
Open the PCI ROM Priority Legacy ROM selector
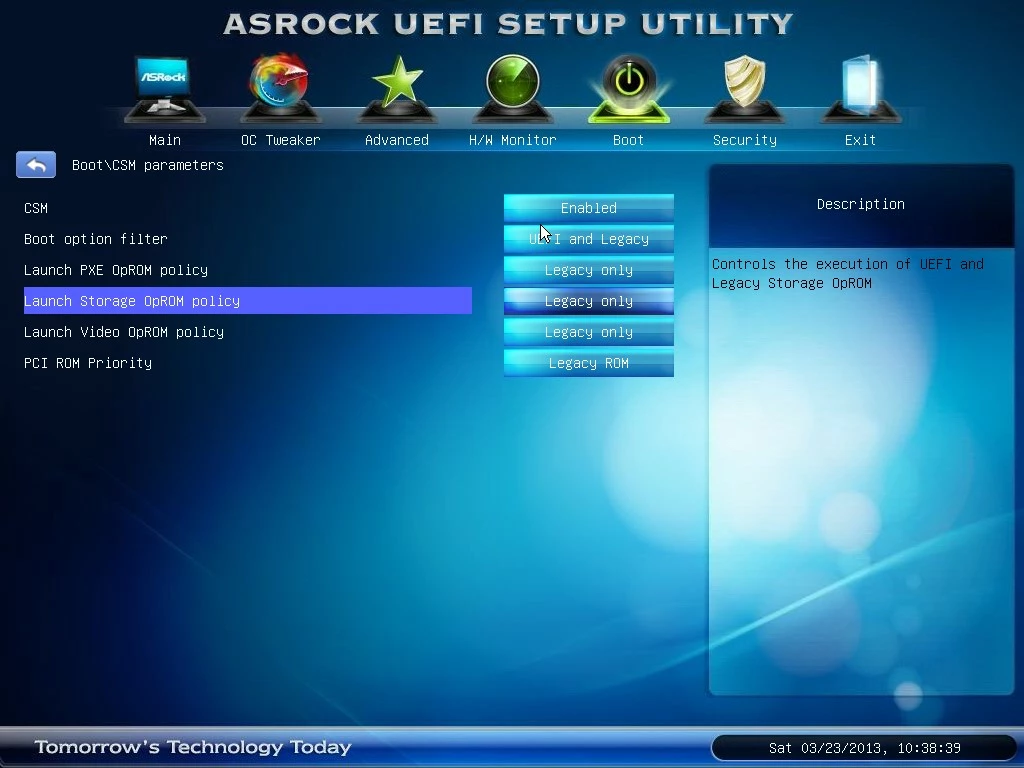click(588, 363)
